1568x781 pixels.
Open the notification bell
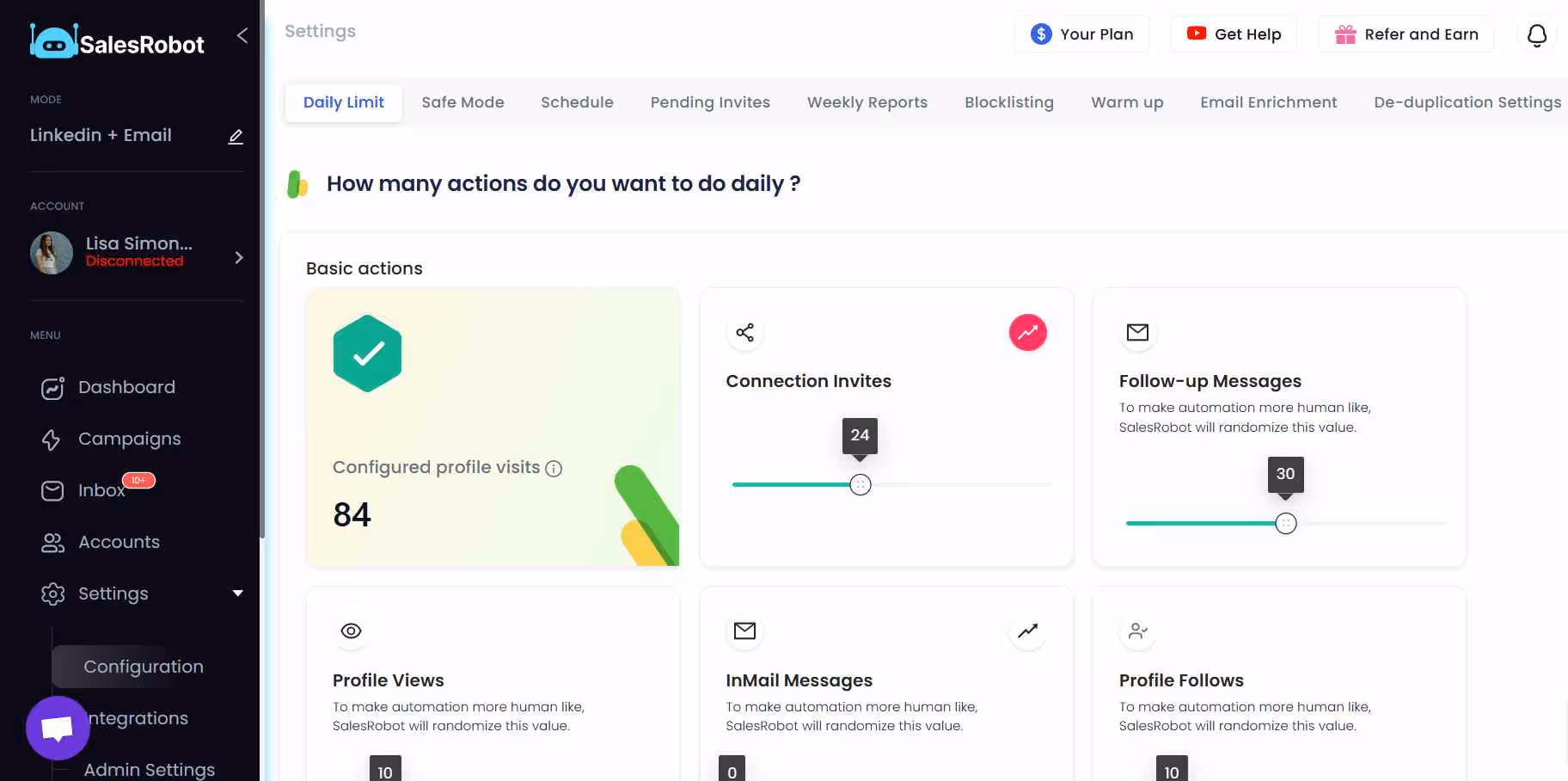pyautogui.click(x=1536, y=35)
